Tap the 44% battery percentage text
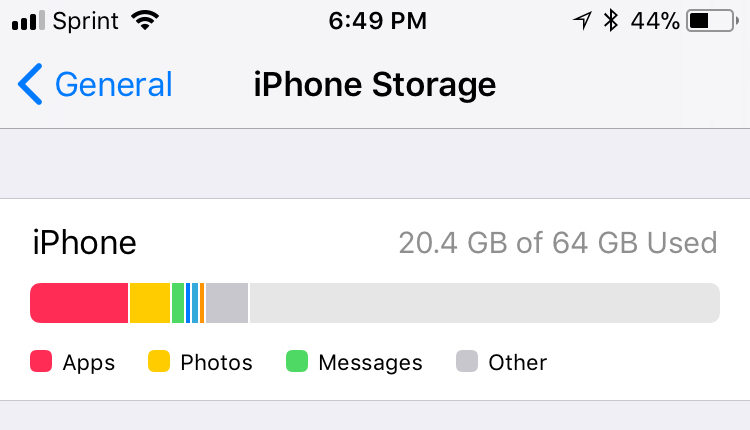 click(x=655, y=21)
